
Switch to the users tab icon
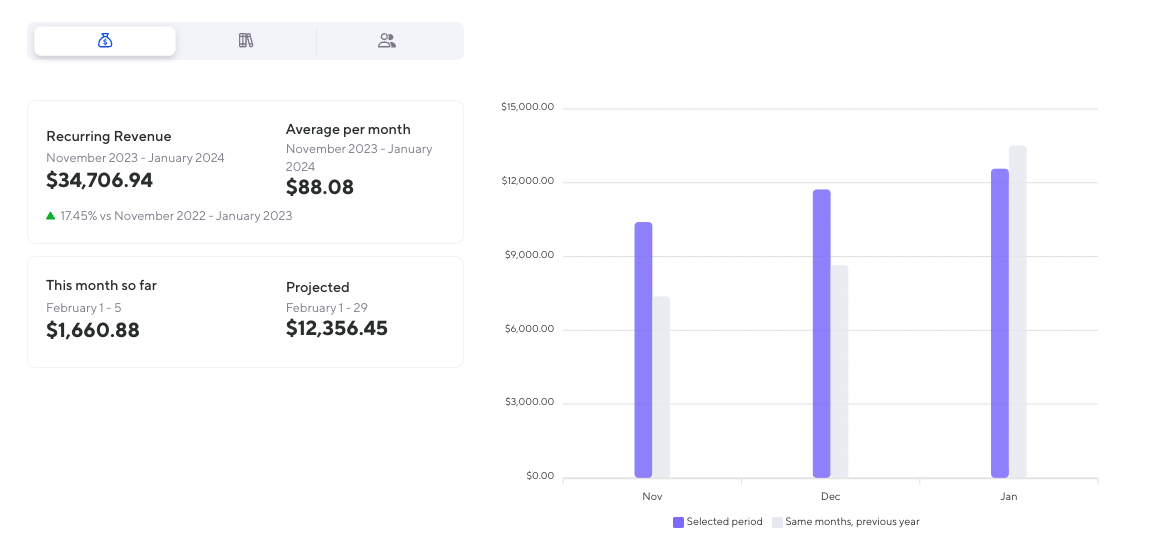[387, 41]
